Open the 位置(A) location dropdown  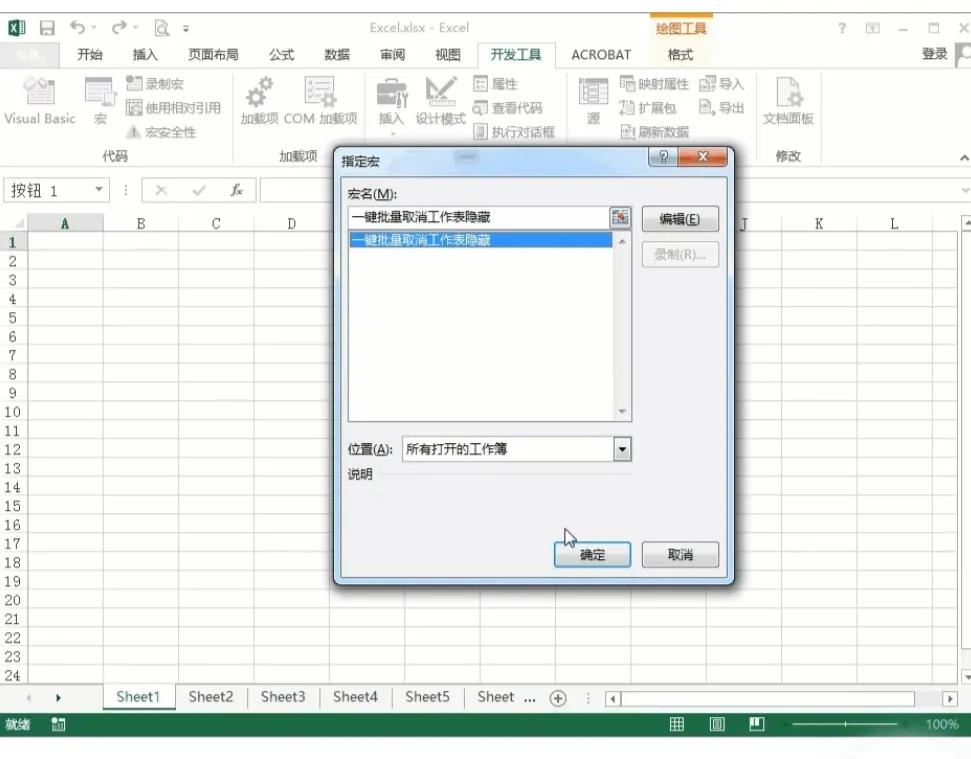[622, 449]
